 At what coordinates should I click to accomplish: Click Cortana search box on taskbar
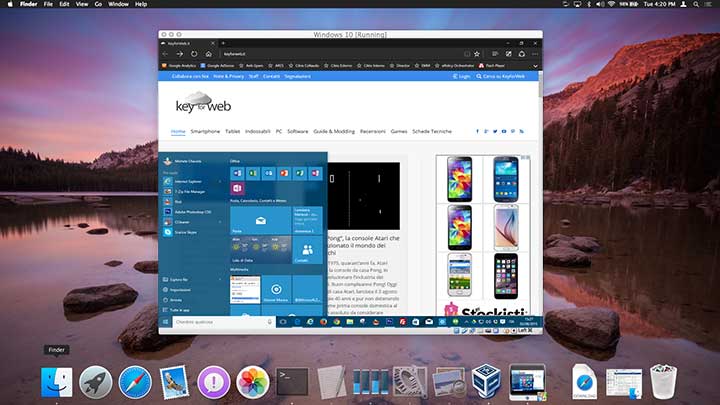224,322
